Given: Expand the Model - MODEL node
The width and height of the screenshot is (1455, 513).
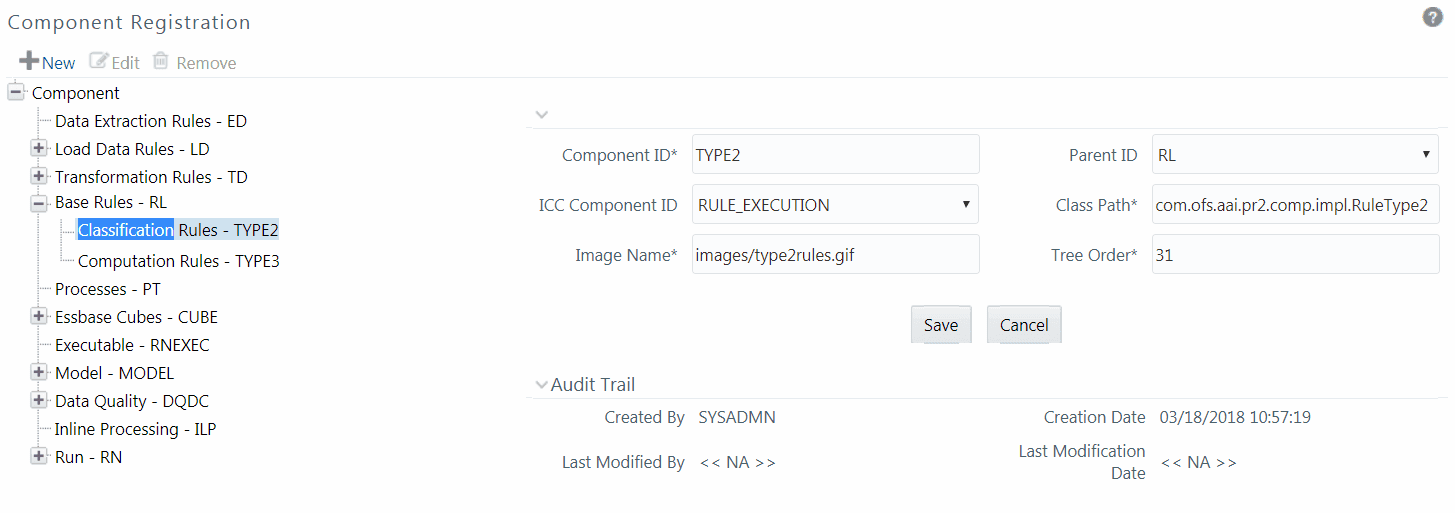Looking at the screenshot, I should click(39, 372).
